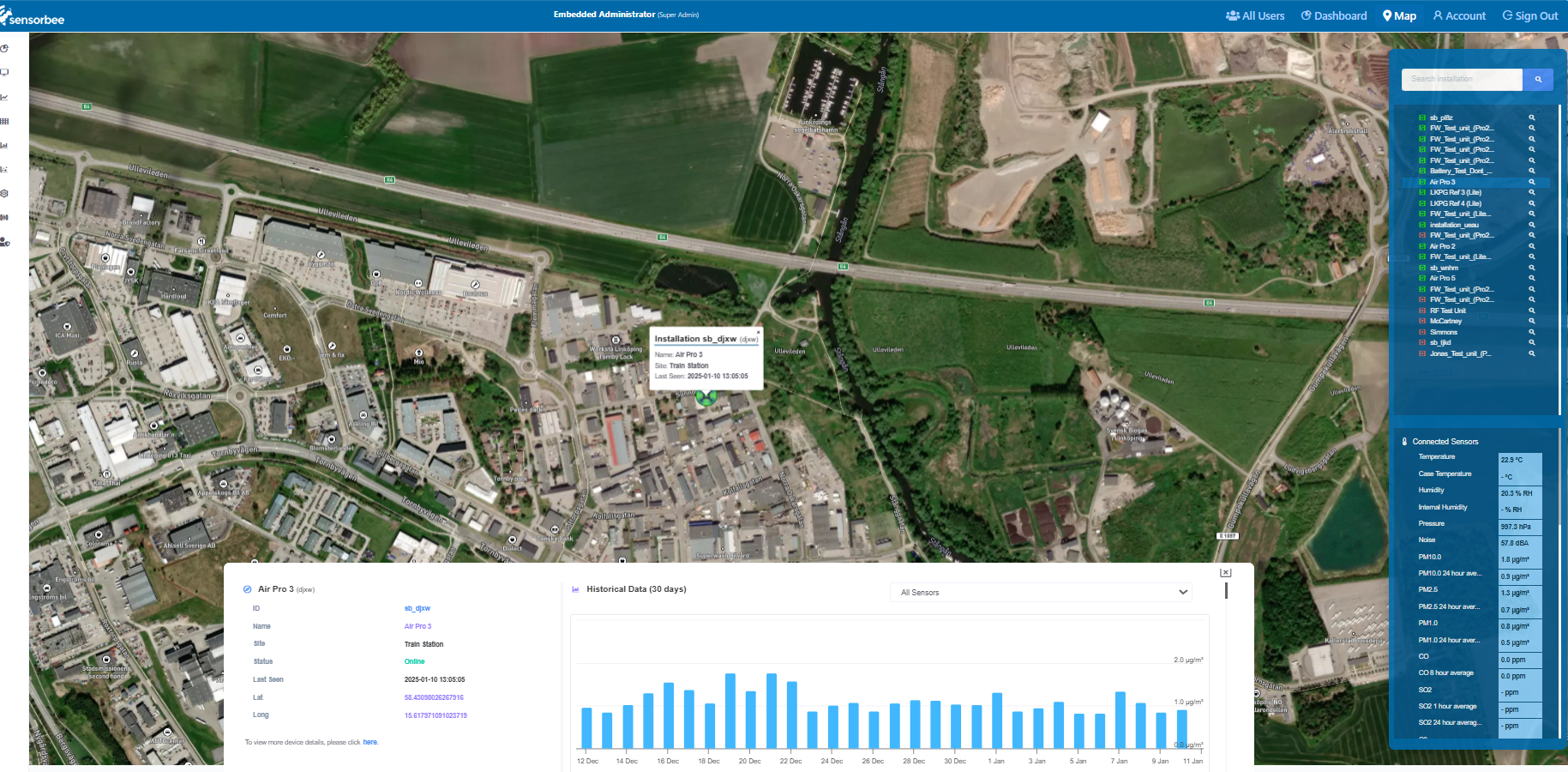This screenshot has height=772, width=1568.
Task: Toggle the status box for Air Pro 2
Action: pos(1422,246)
